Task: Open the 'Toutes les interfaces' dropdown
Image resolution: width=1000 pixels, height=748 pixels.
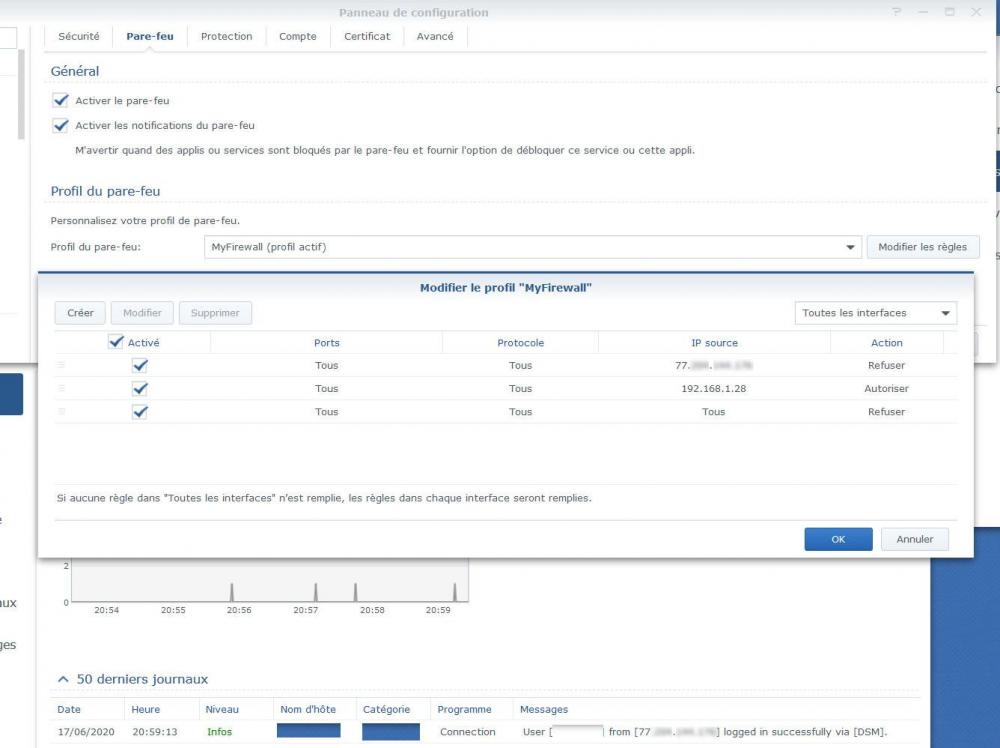Action: (x=875, y=313)
